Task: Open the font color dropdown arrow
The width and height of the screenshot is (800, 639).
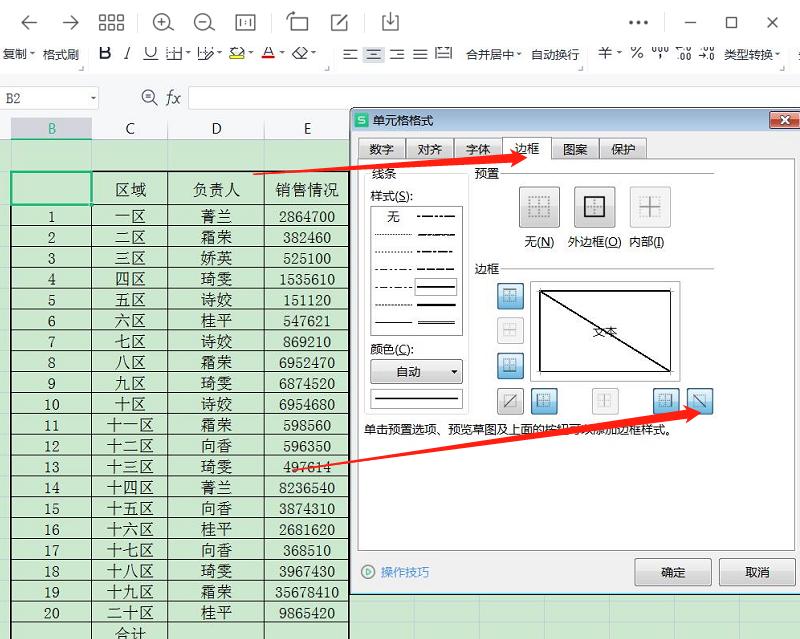Action: tap(281, 53)
